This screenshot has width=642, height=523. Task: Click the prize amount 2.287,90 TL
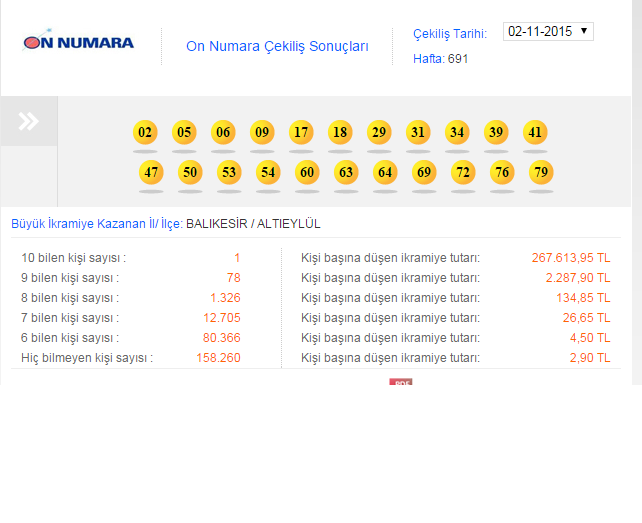click(x=578, y=278)
